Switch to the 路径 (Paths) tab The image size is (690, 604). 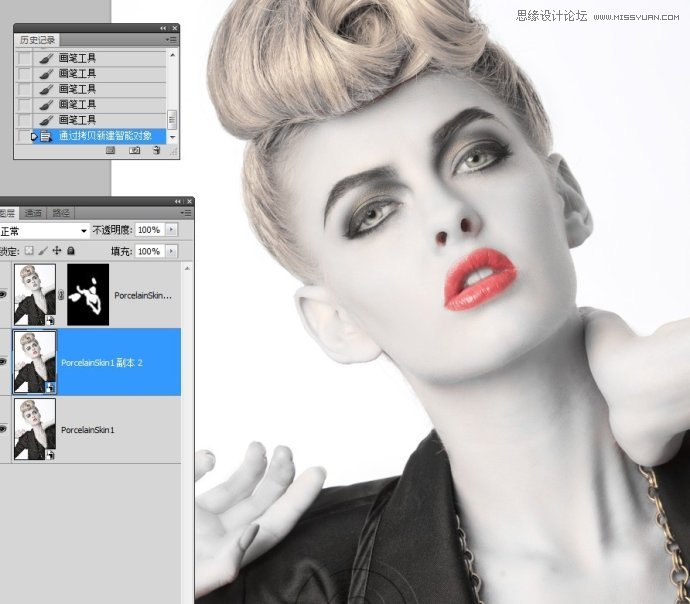[60, 213]
